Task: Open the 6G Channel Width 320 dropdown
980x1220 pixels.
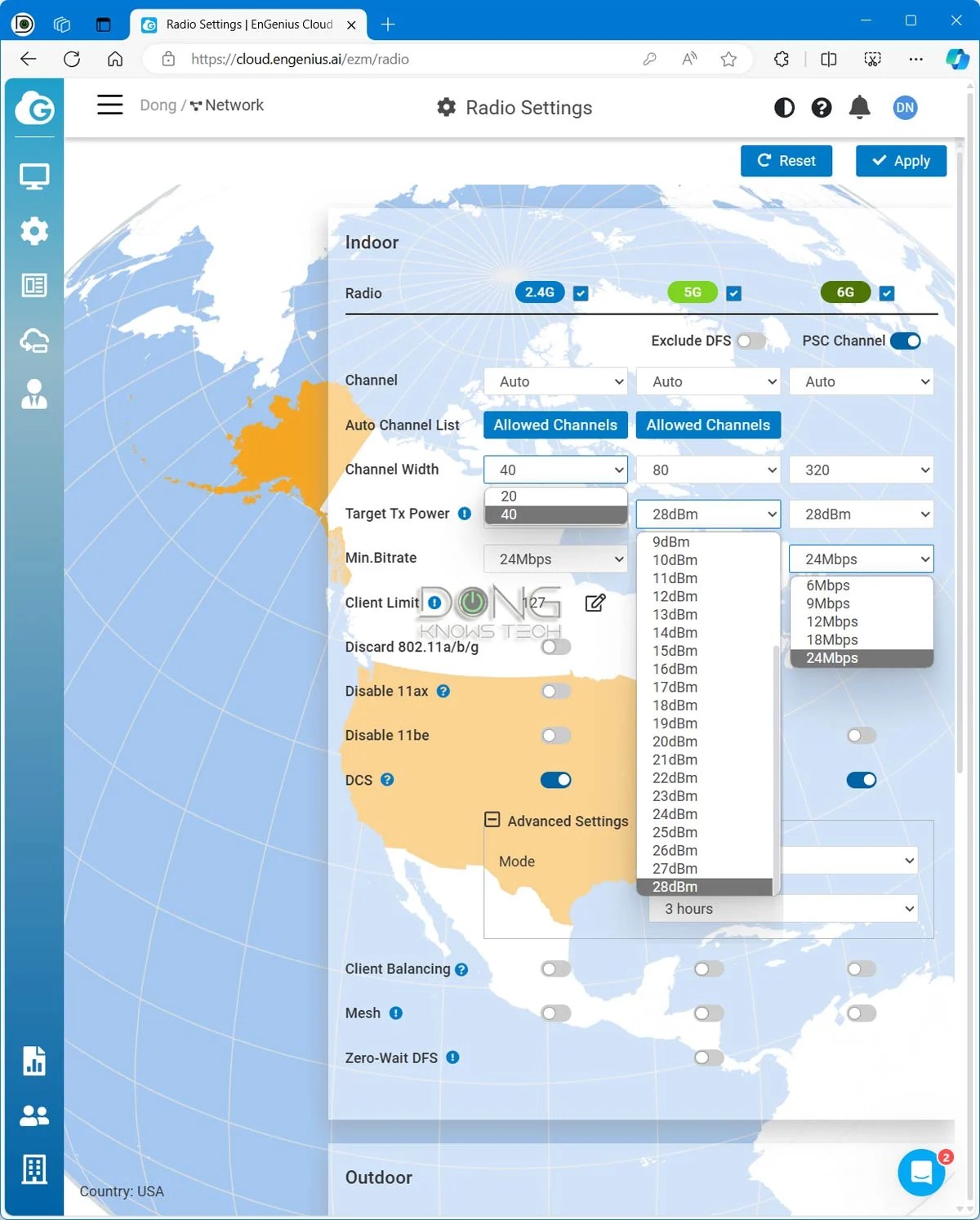Action: (862, 470)
